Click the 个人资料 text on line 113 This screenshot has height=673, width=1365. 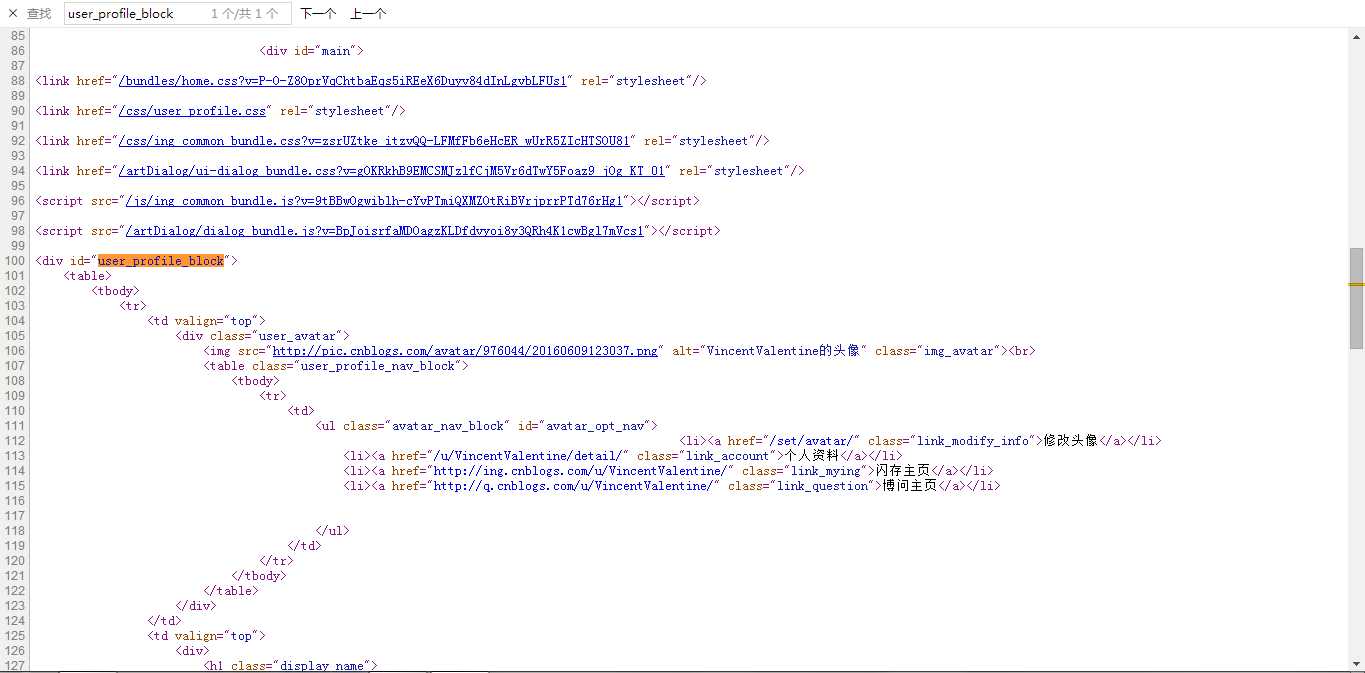811,456
